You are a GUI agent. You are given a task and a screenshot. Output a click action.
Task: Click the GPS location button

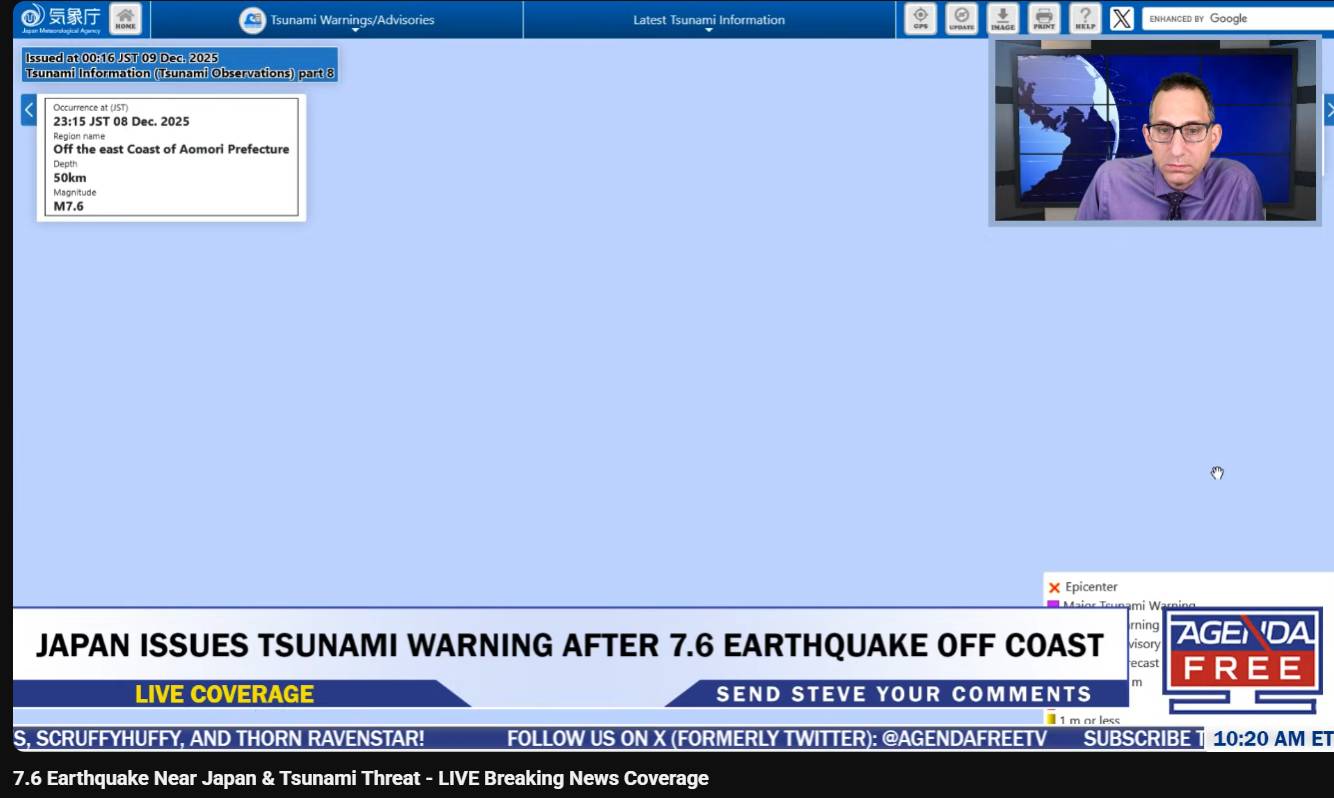920,18
